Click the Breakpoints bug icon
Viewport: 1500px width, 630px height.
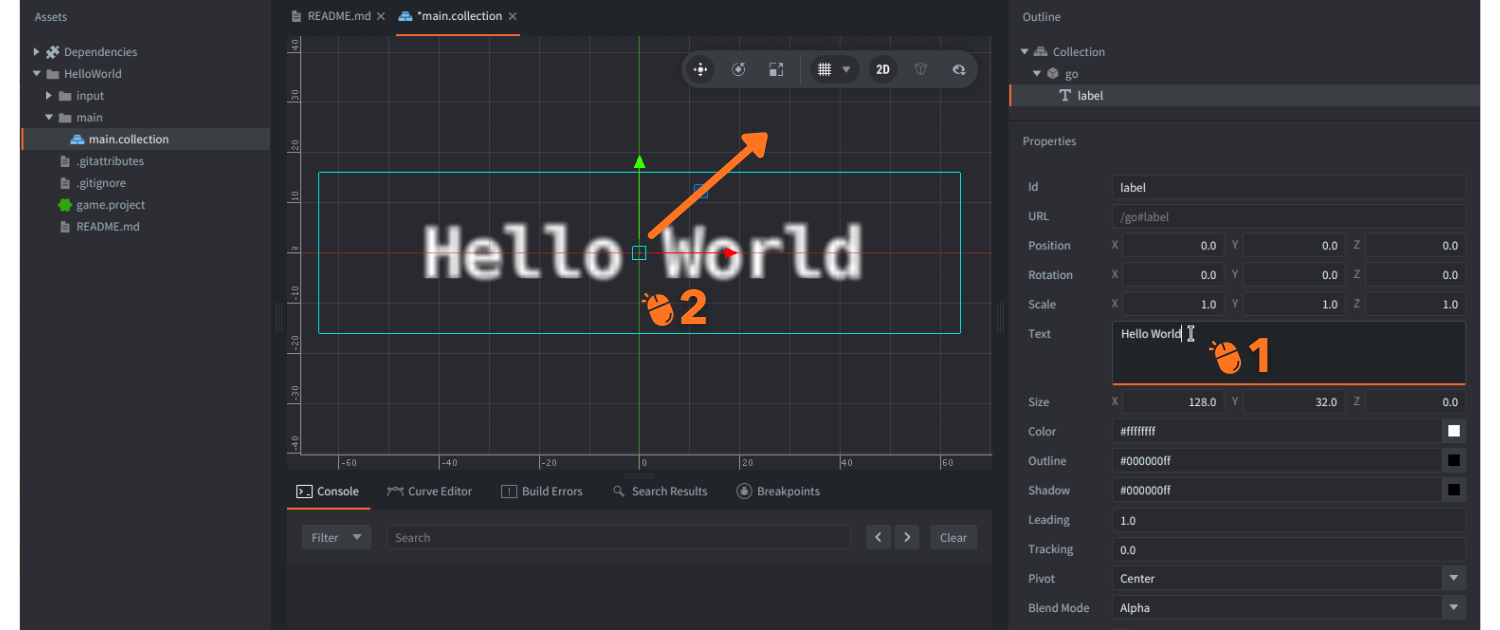(x=744, y=491)
